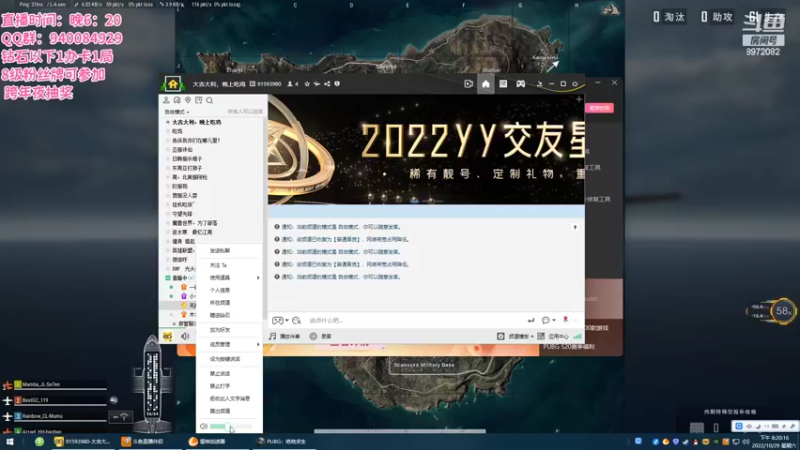Go to the YY home icon tab
Screen dimensions: 800x450
pyautogui.click(x=486, y=84)
